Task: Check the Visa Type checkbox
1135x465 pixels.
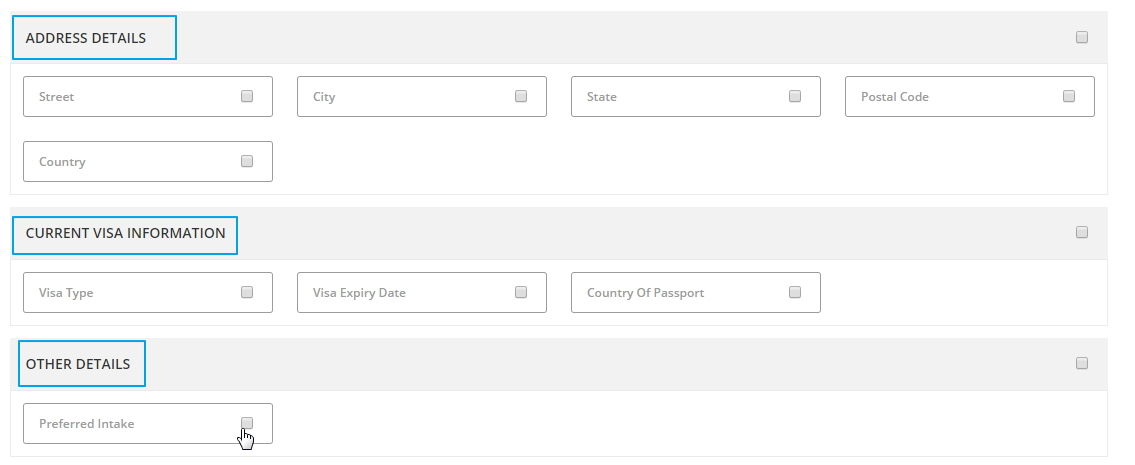Action: [247, 292]
